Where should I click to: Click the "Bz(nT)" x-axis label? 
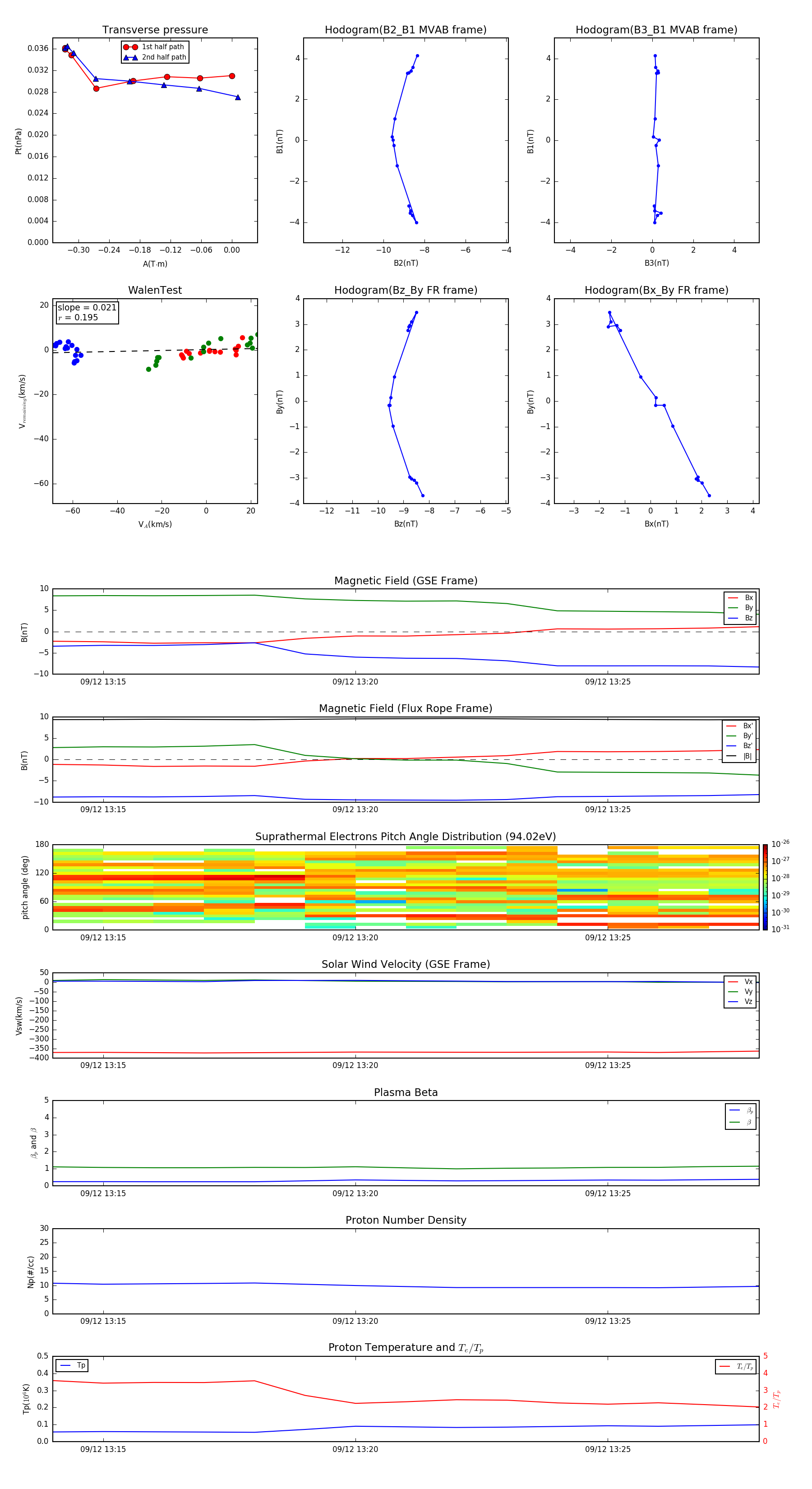tap(406, 524)
